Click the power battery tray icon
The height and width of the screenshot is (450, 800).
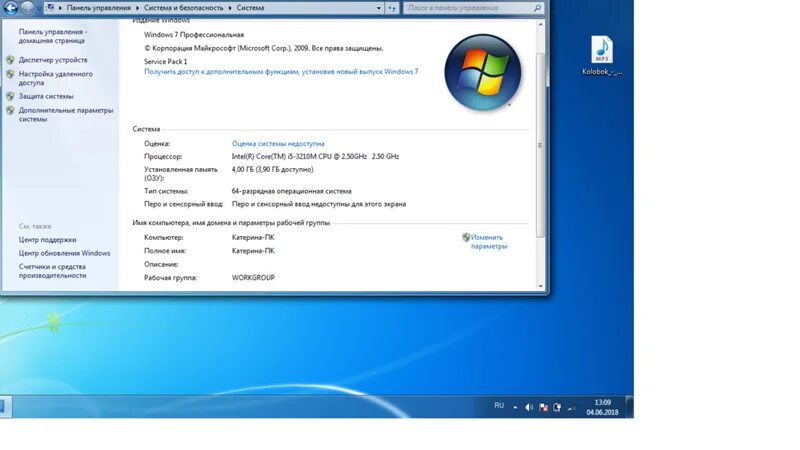[x=557, y=407]
